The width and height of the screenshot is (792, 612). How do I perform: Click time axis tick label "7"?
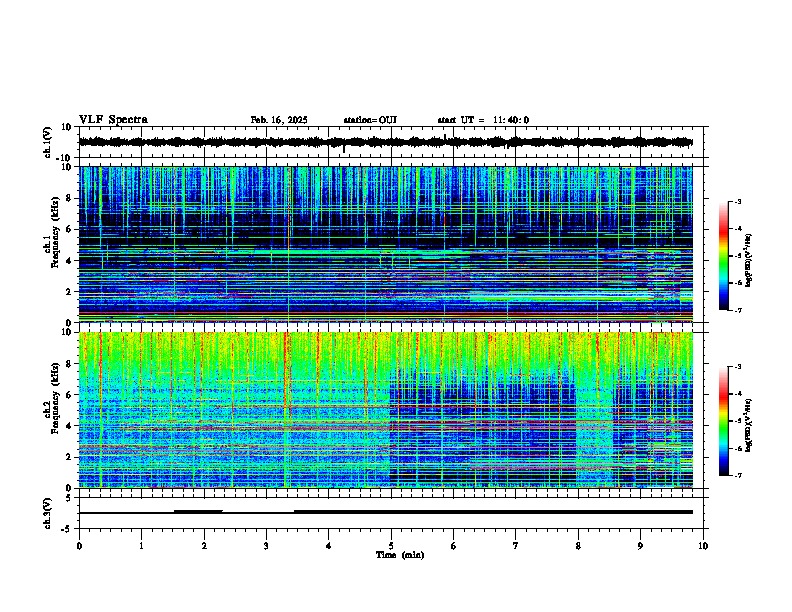click(x=516, y=546)
